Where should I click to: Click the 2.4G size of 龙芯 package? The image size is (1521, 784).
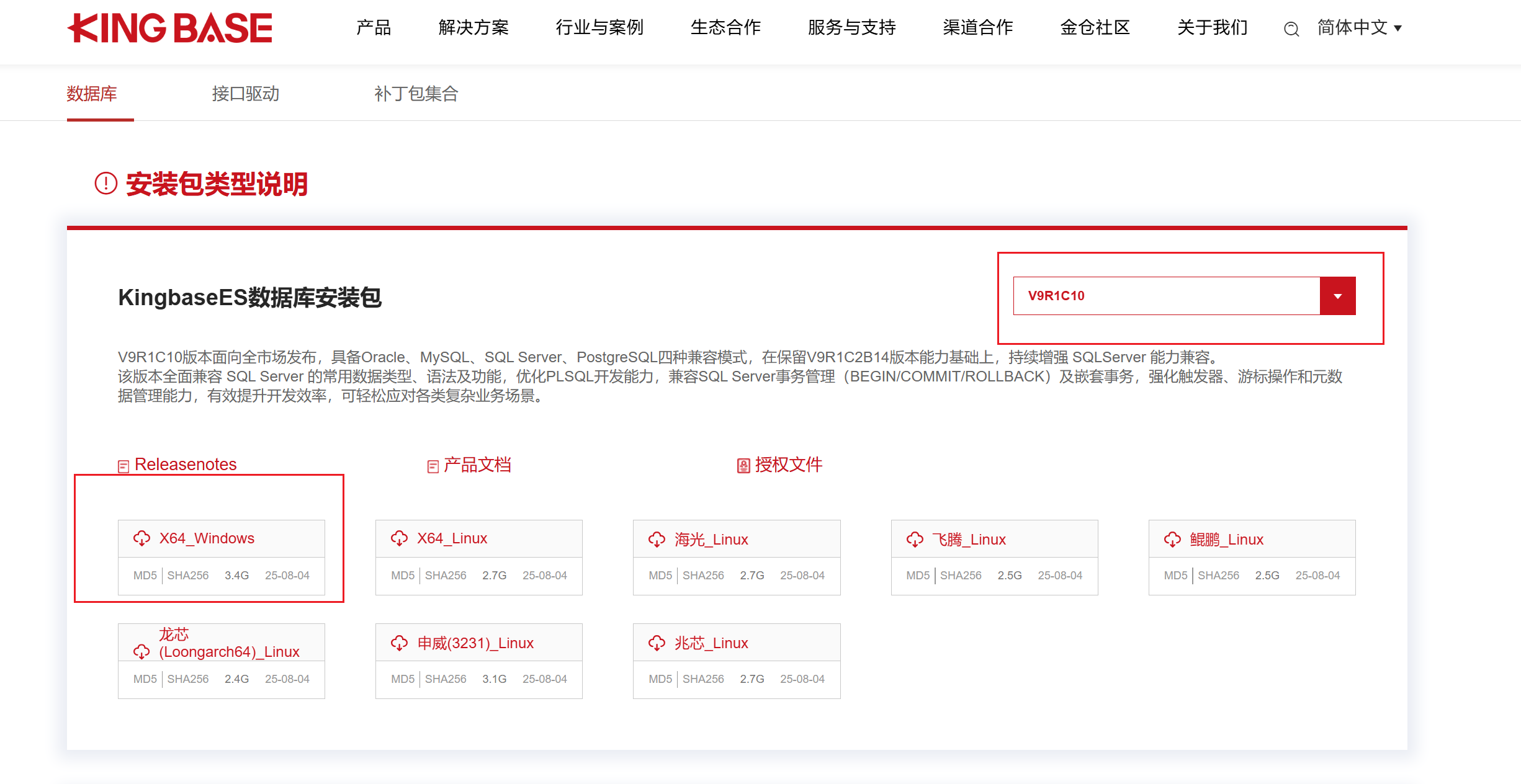pos(236,679)
